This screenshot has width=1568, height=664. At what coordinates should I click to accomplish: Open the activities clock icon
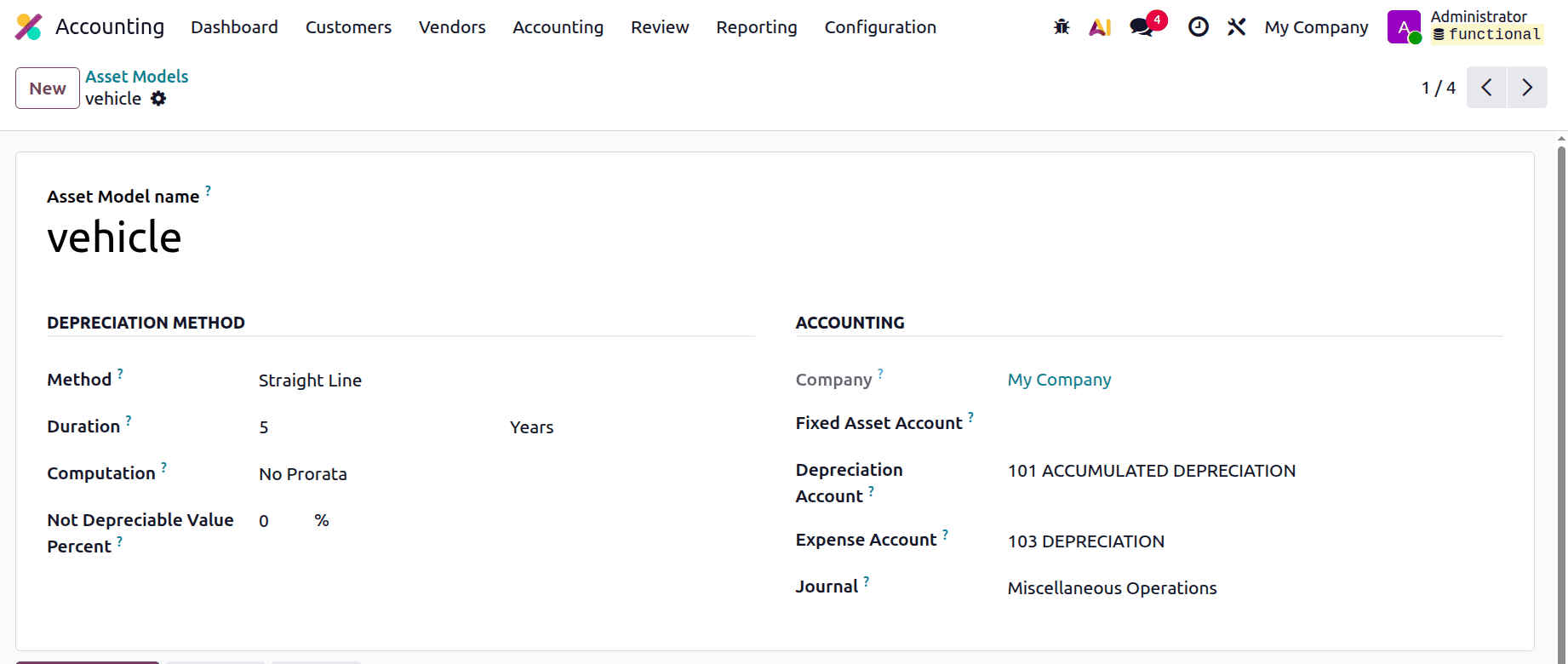1199,27
